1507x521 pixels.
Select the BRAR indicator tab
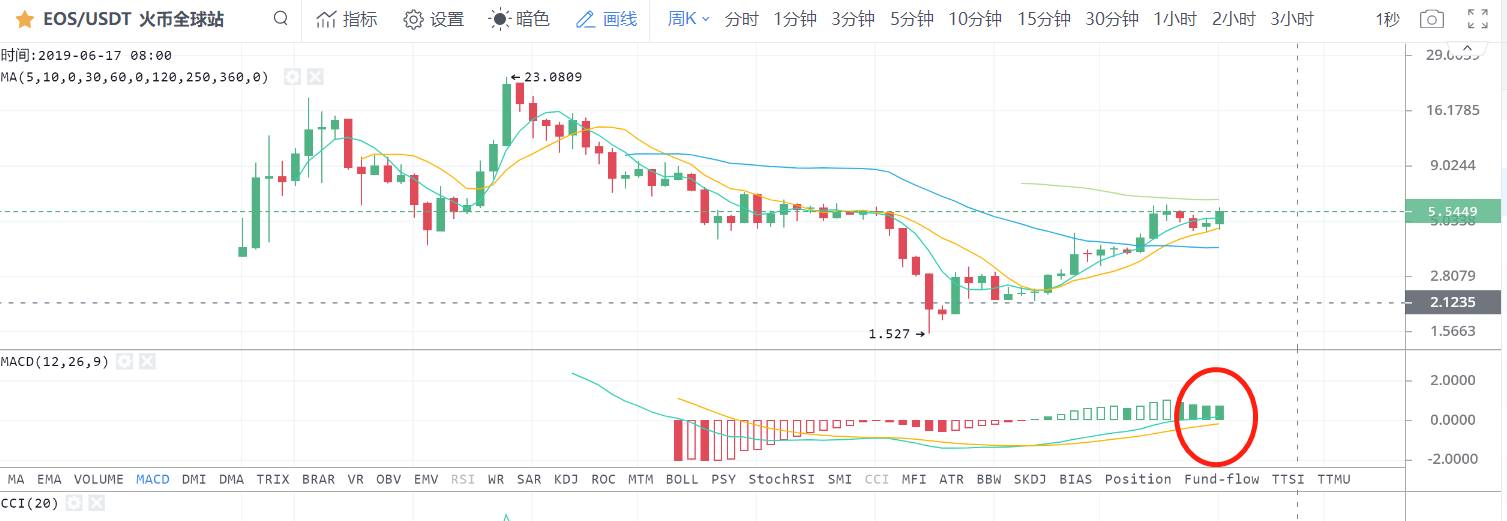tap(319, 479)
